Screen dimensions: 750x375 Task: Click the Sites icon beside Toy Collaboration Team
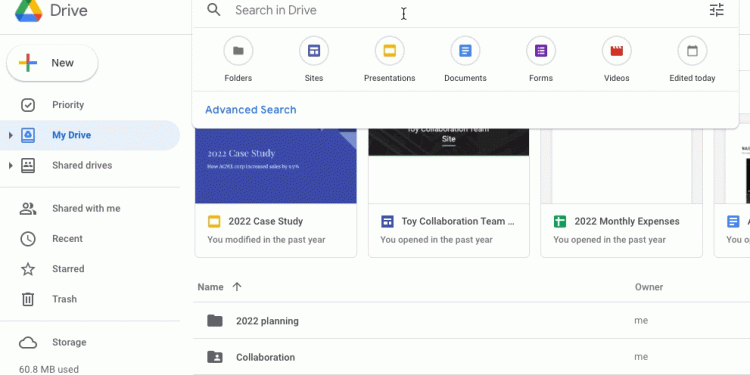[387, 221]
